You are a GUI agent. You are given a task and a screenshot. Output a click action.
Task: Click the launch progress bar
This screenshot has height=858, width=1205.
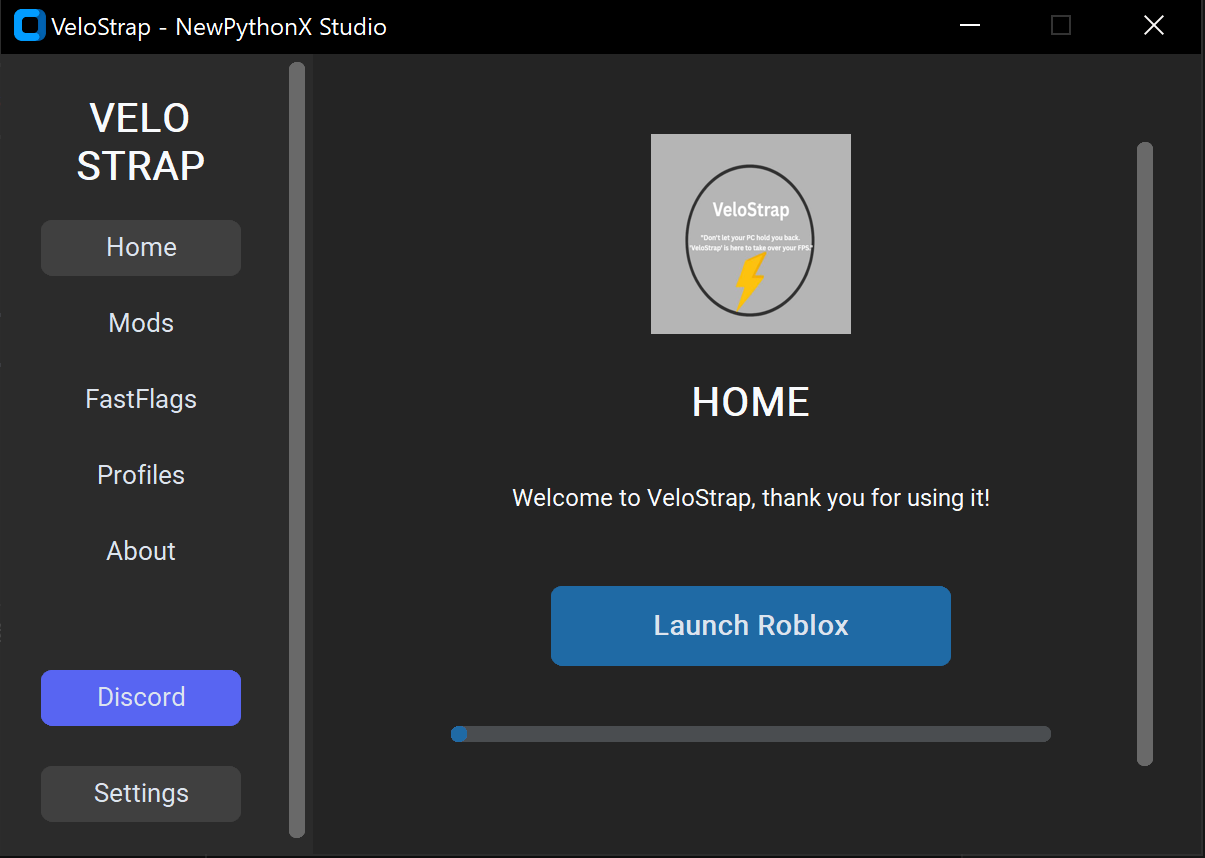point(751,734)
